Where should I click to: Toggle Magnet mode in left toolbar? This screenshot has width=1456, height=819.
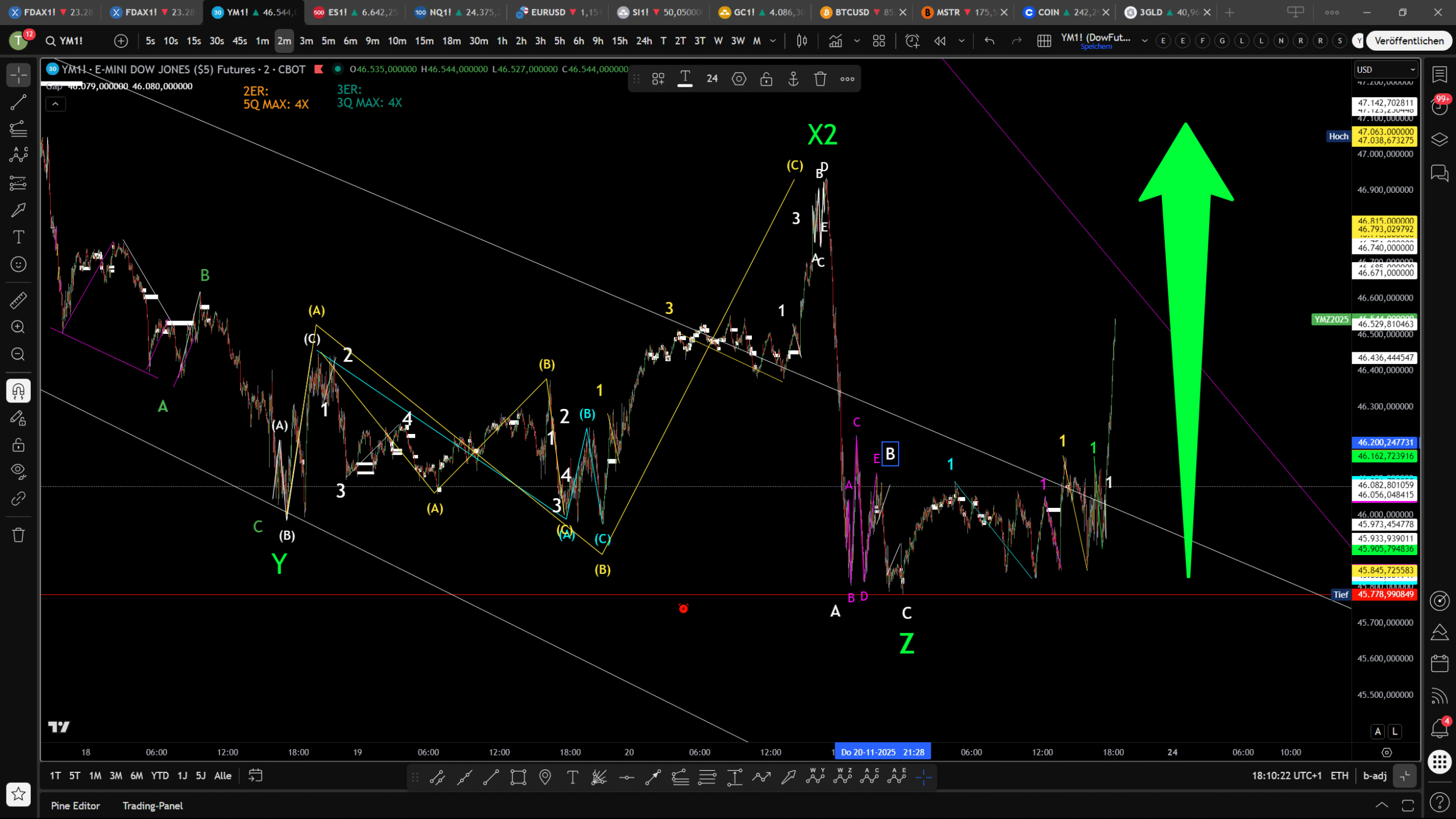[18, 391]
